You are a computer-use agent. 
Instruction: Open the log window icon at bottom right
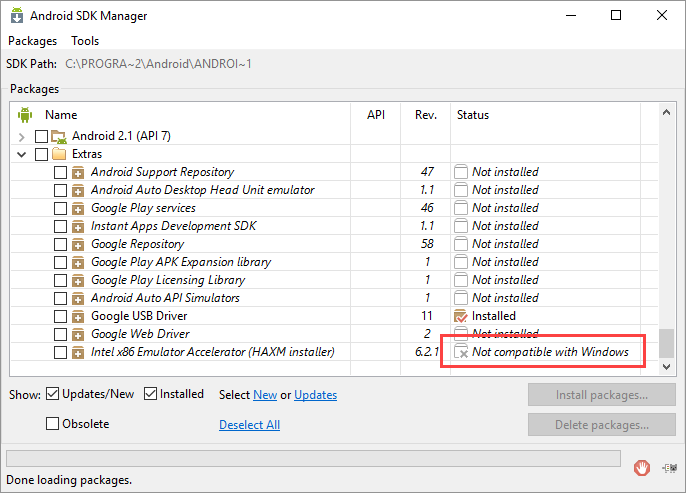point(669,469)
